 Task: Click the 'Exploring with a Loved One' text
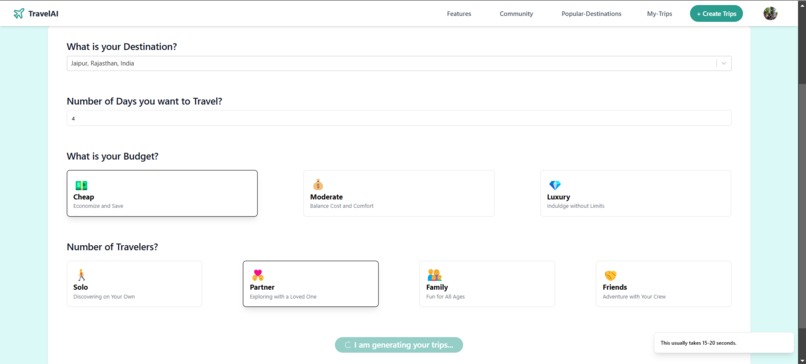[x=283, y=297]
